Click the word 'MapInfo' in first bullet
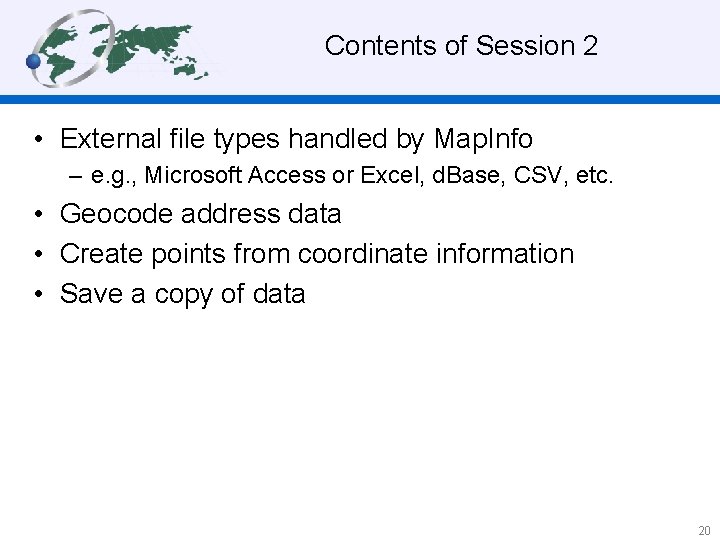 [483, 138]
